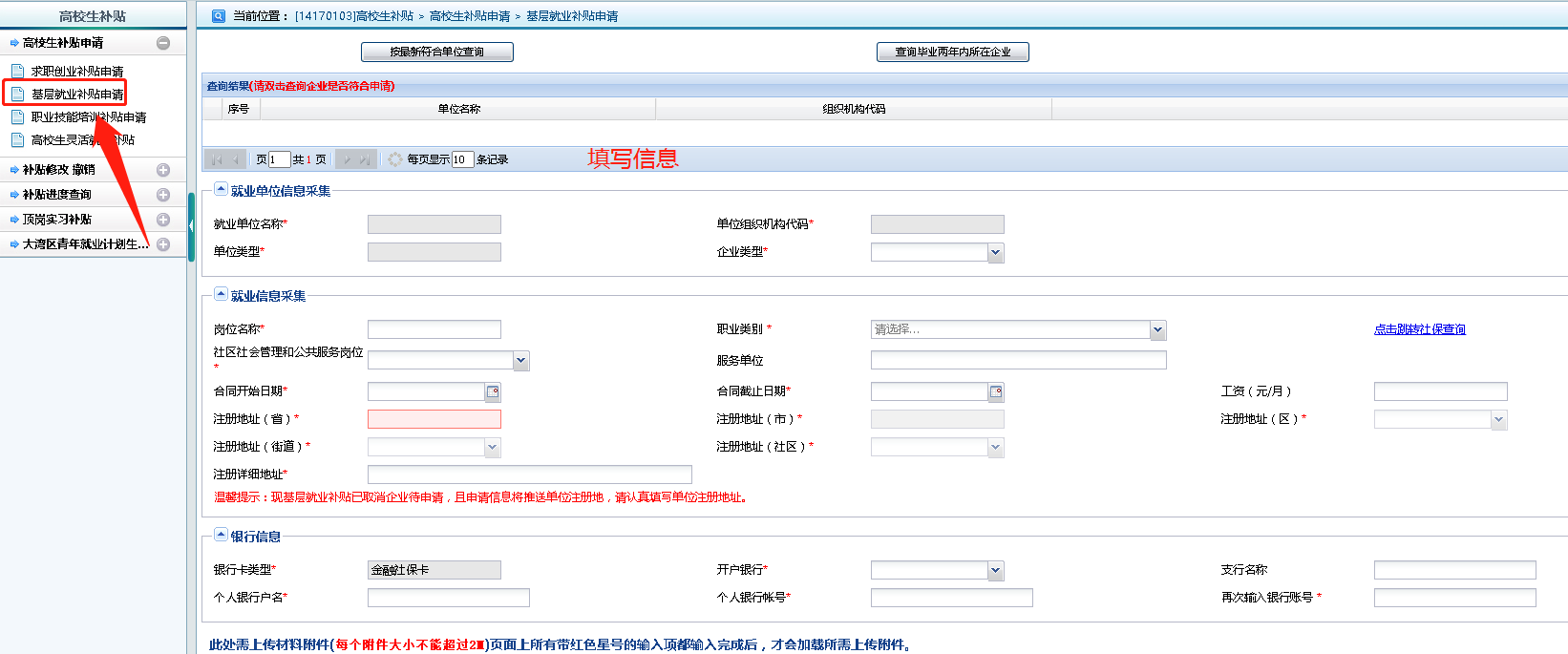Click [14170103]高校生补贴 in the breadcrumb
Viewport: 1568px width, 654px height.
click(354, 16)
